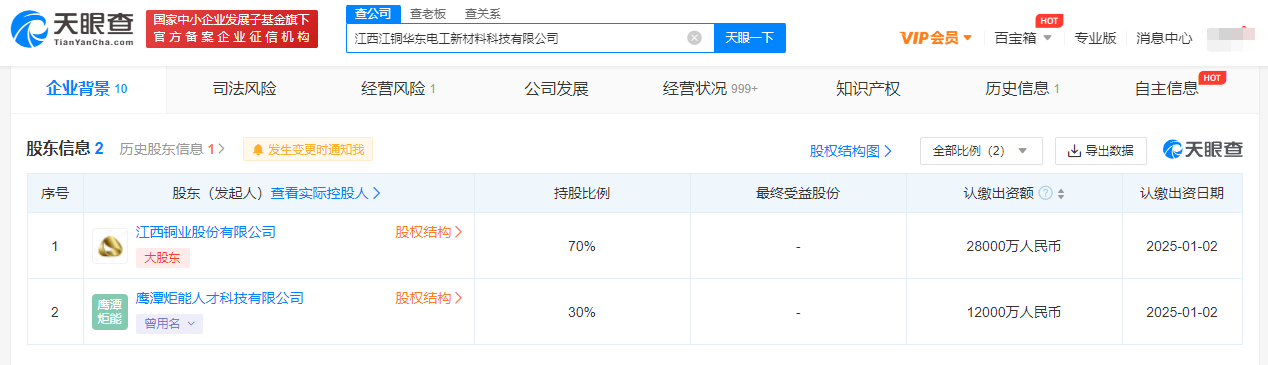Screen dimensions: 1268x365
Task: Click the 2025-01-02 date in 鹰潭炬能 row
Action: (1181, 312)
